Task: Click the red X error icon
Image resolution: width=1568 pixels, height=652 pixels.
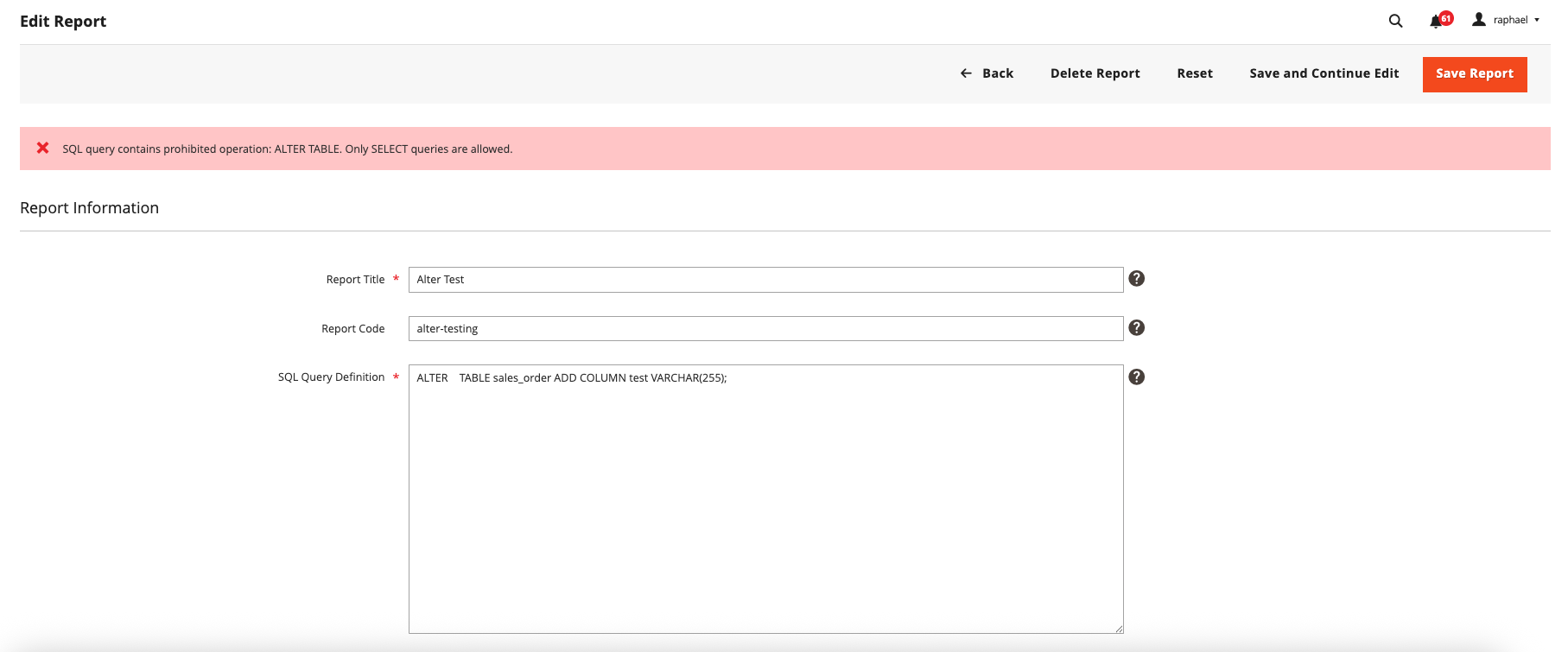Action: 42,149
